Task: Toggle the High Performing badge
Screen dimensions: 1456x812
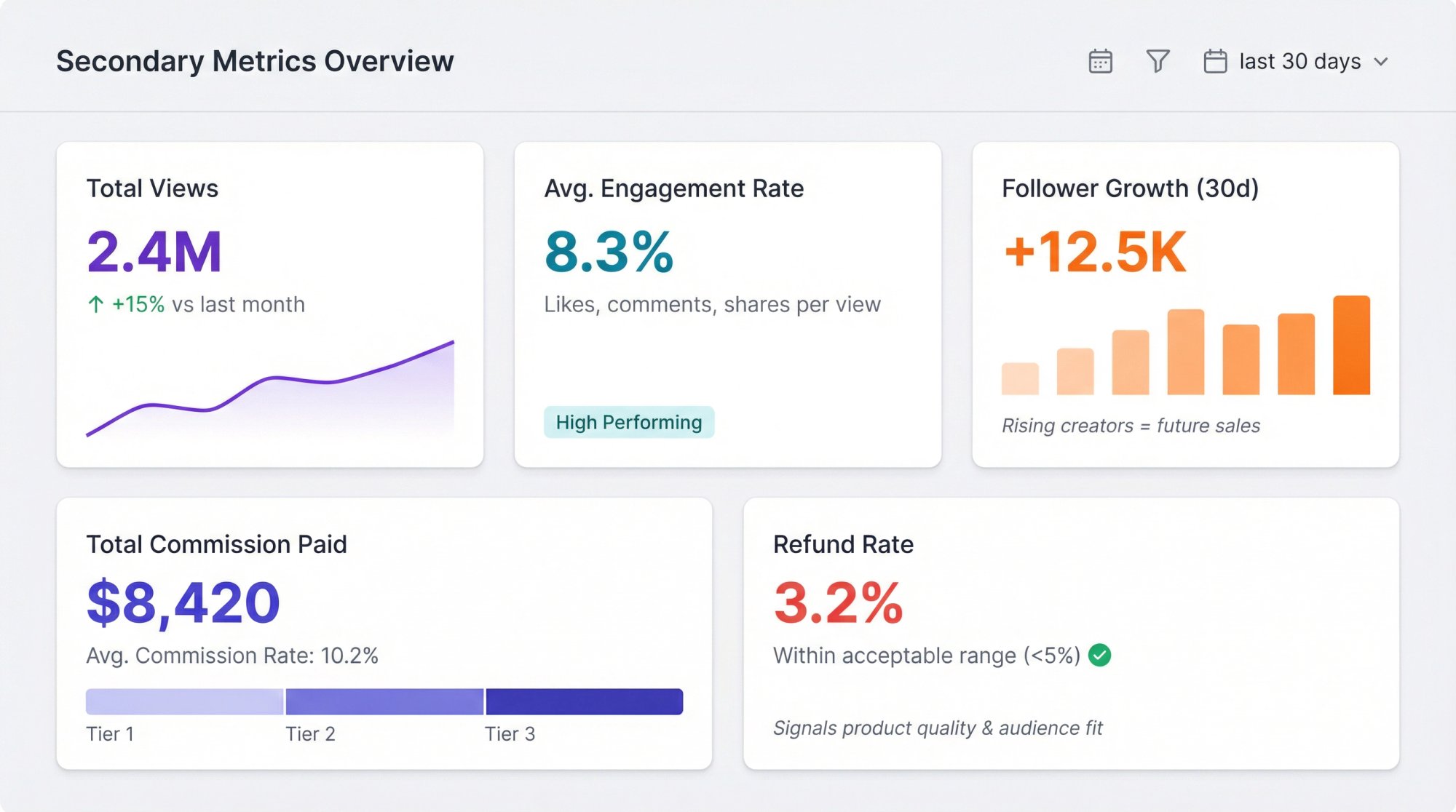Action: point(629,422)
